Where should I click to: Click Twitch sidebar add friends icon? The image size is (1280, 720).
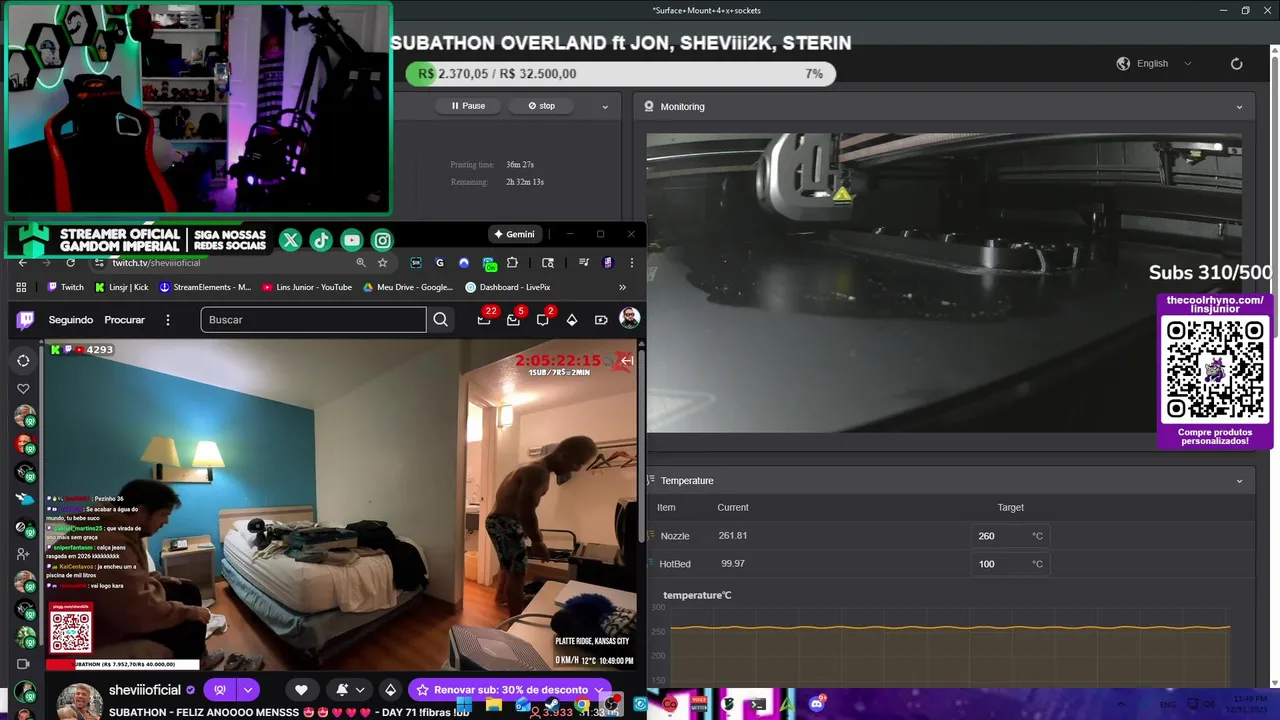pos(23,553)
